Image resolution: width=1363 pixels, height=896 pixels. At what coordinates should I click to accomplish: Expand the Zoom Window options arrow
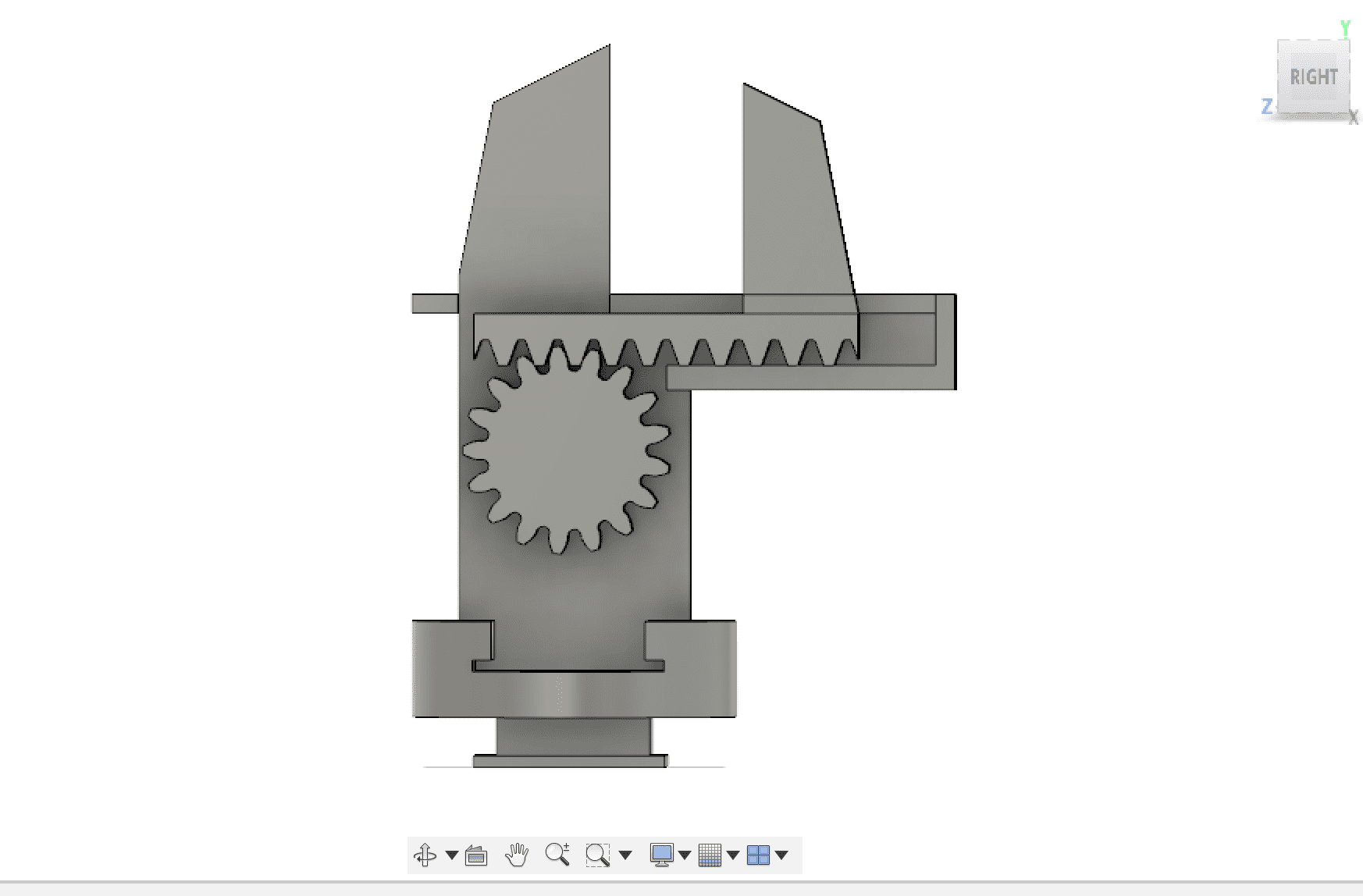click(x=625, y=855)
